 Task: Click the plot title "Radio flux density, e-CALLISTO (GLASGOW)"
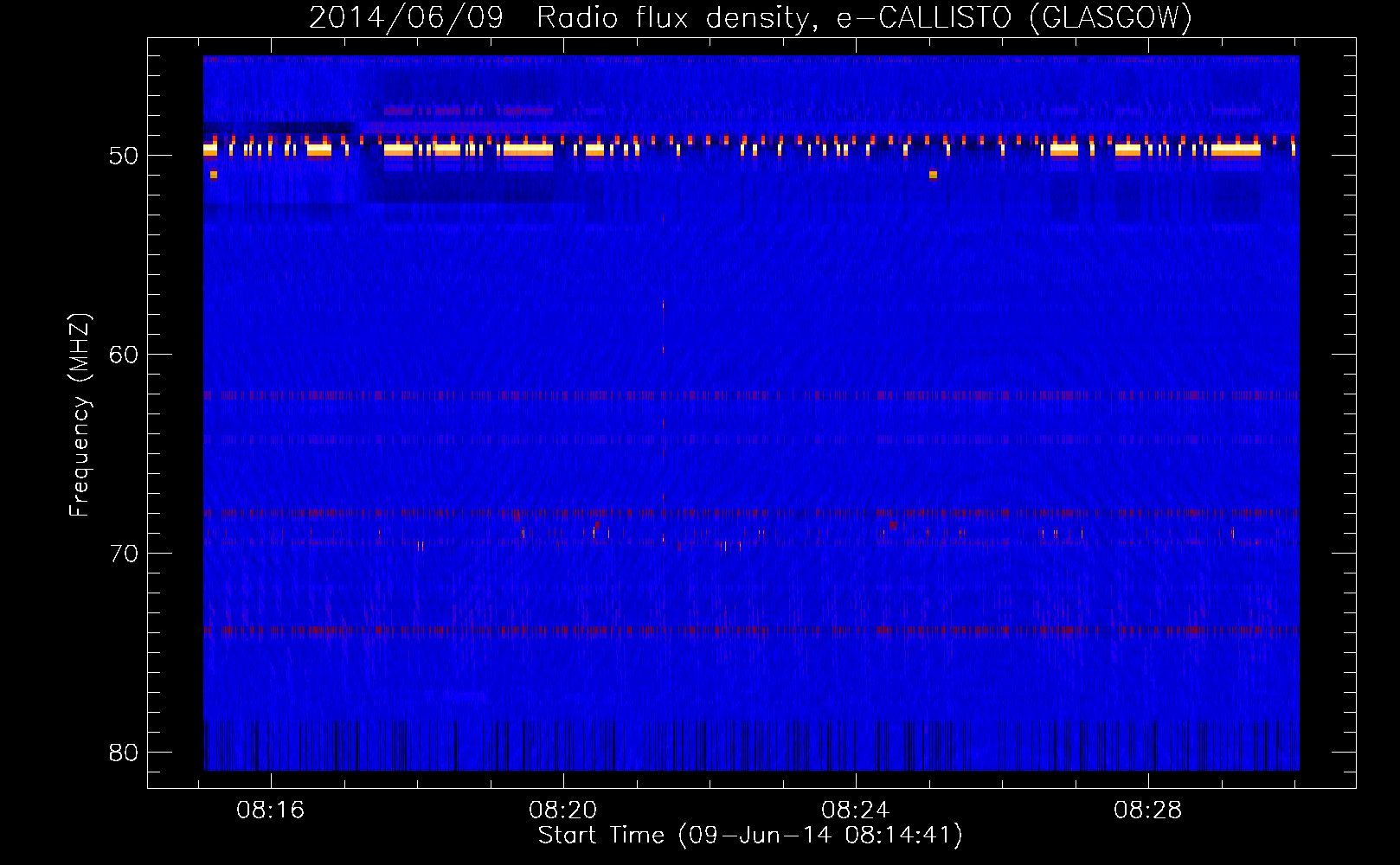point(864,17)
